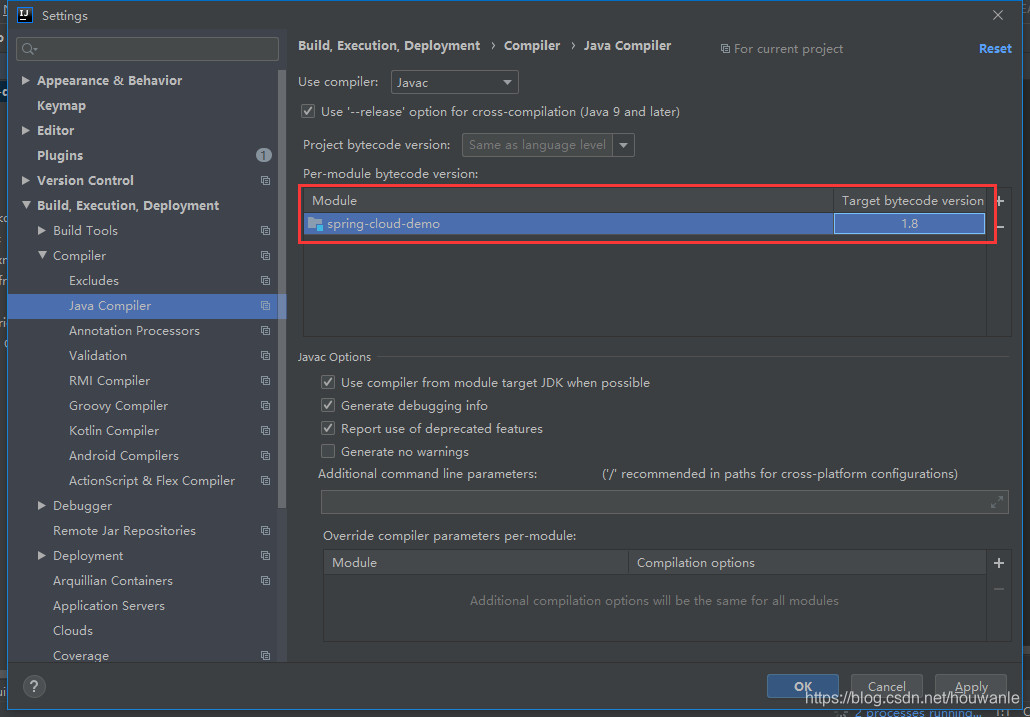
Task: Expand the Deployment node arrow
Action: [42, 555]
